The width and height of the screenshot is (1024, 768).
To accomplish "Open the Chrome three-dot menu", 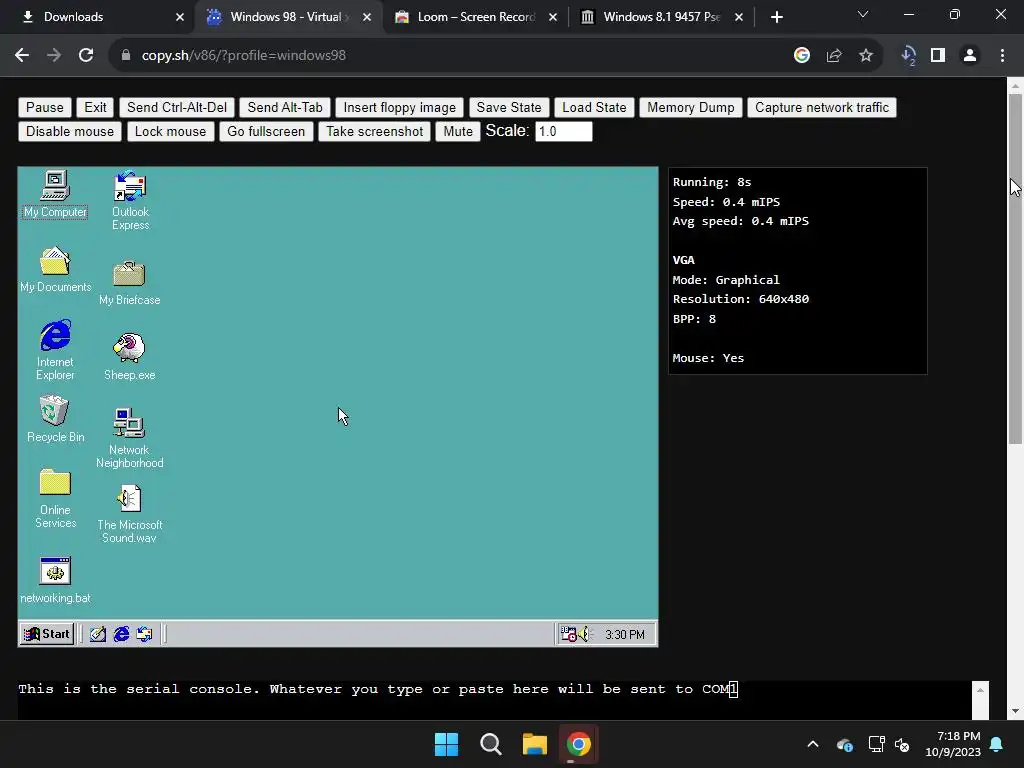I will point(1002,56).
